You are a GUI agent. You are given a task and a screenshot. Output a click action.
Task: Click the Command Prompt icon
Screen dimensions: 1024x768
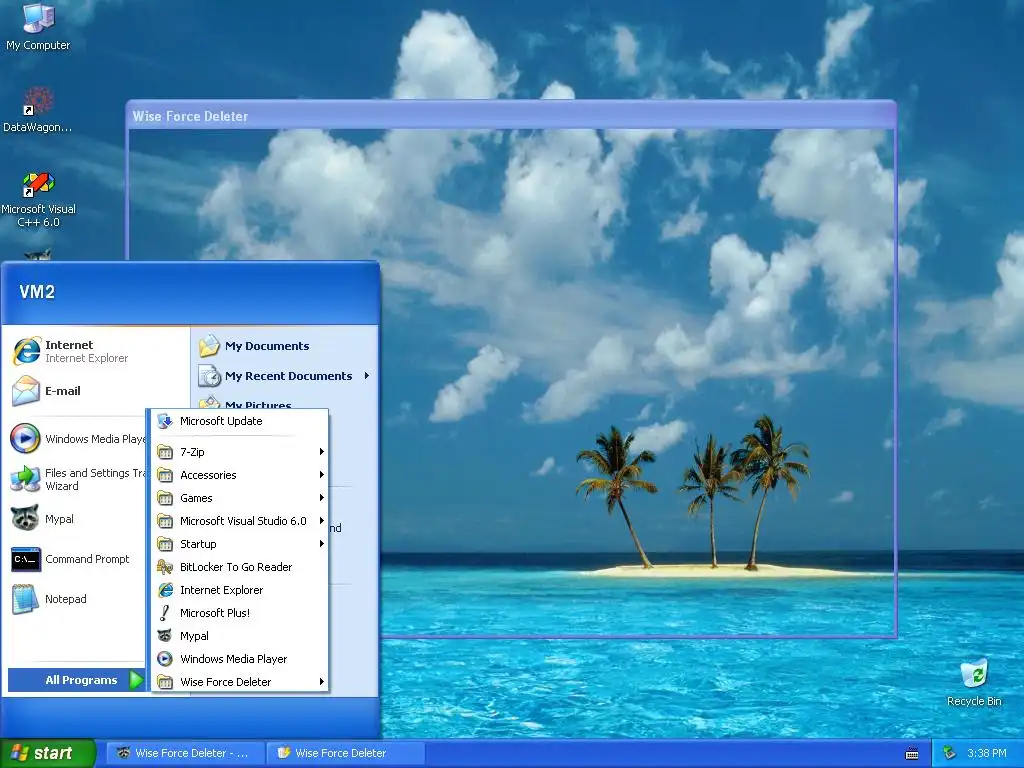[25, 559]
